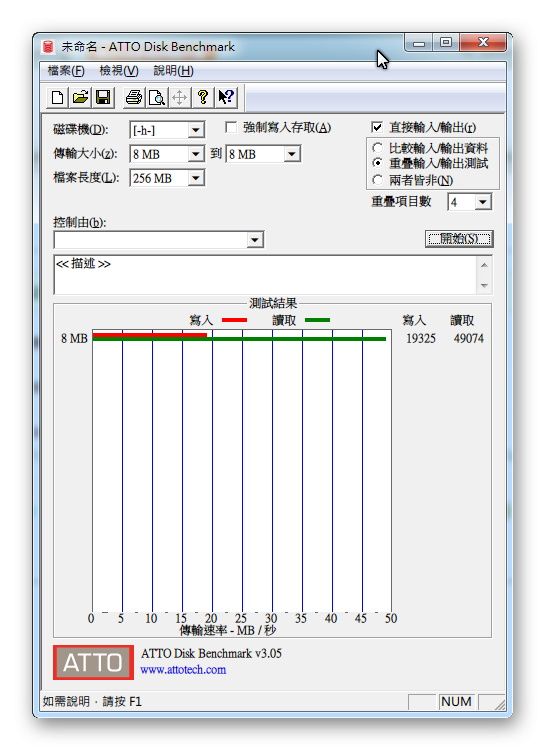Click the red ATTO logo
546x751 pixels.
[93, 662]
